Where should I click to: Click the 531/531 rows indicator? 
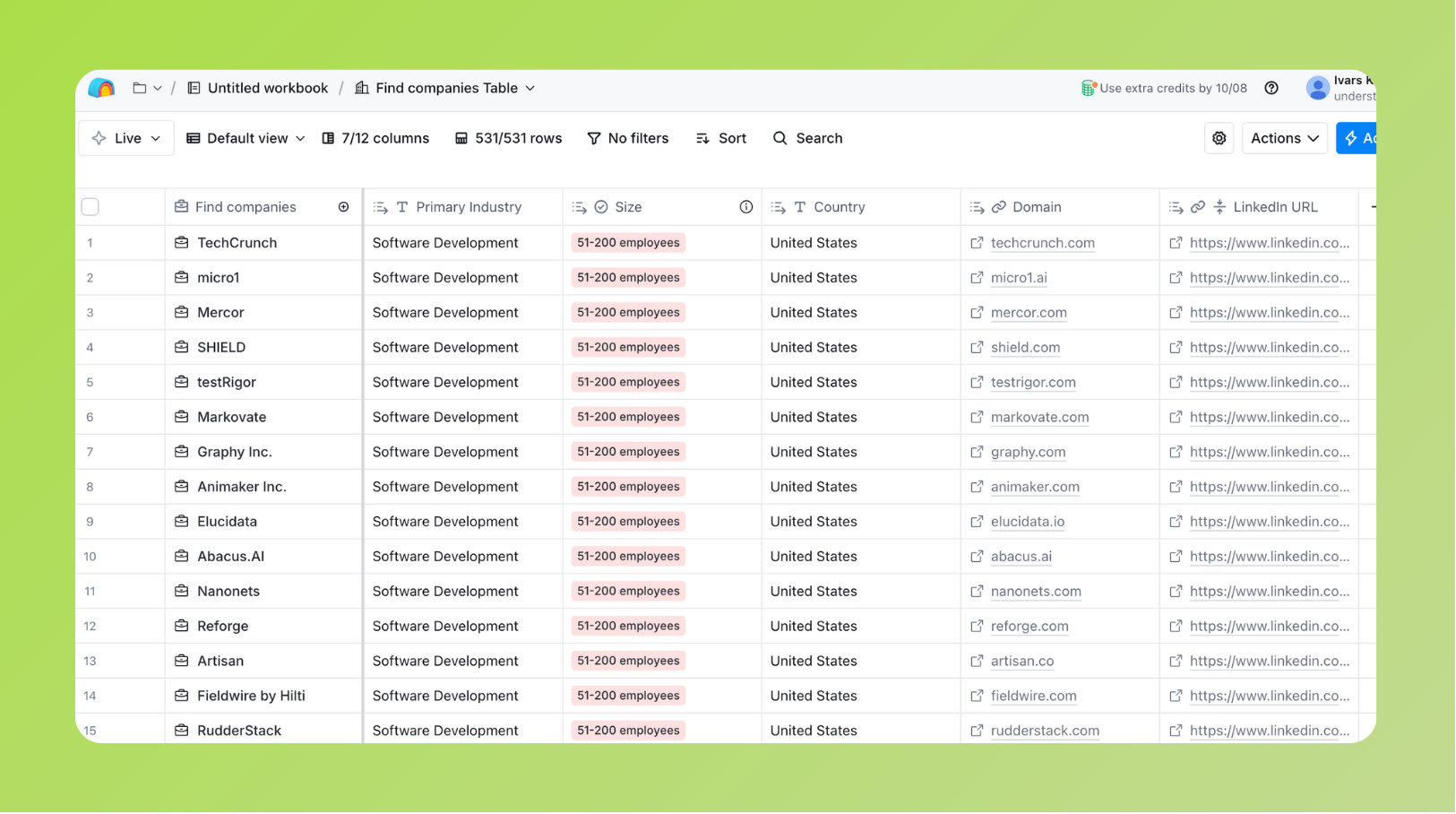click(x=508, y=138)
